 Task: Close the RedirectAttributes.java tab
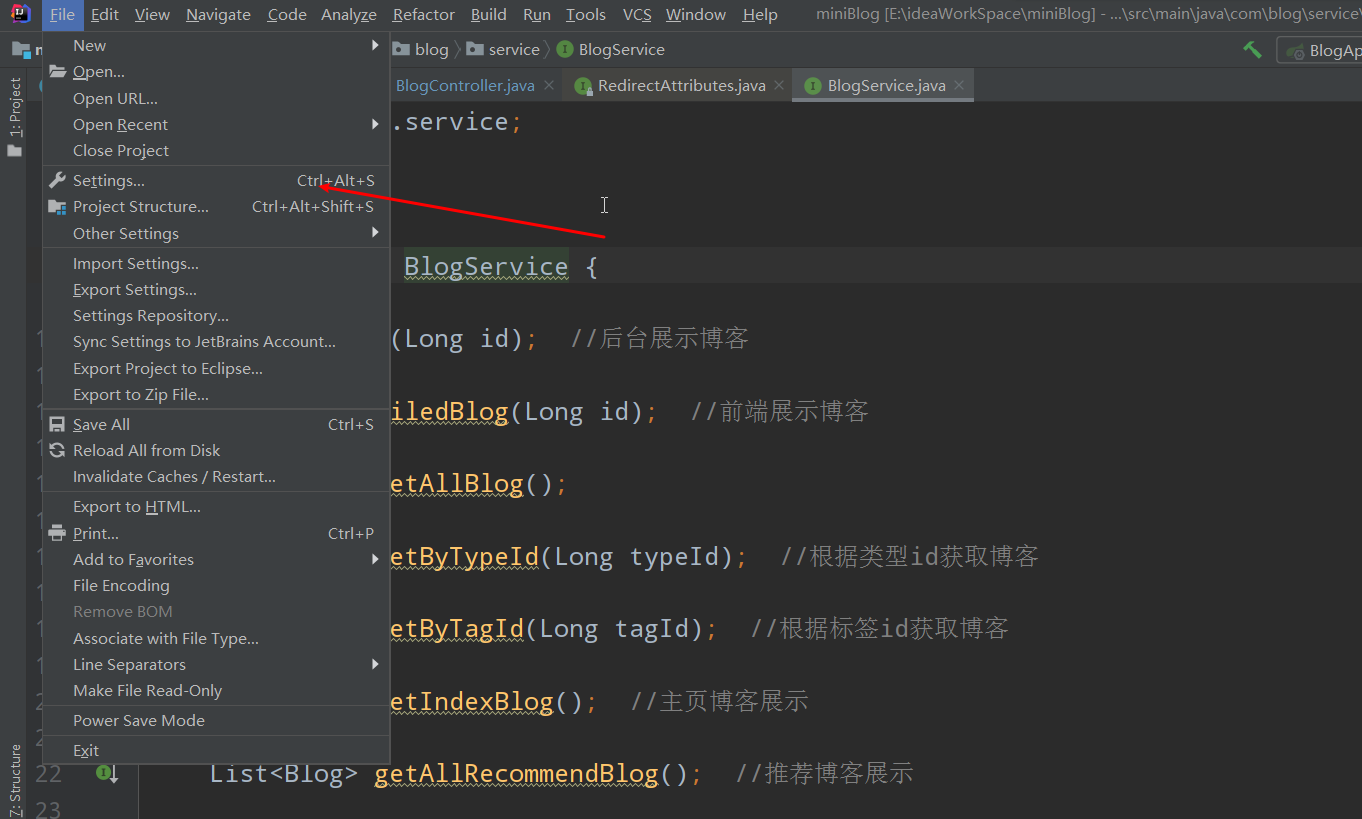coord(778,85)
